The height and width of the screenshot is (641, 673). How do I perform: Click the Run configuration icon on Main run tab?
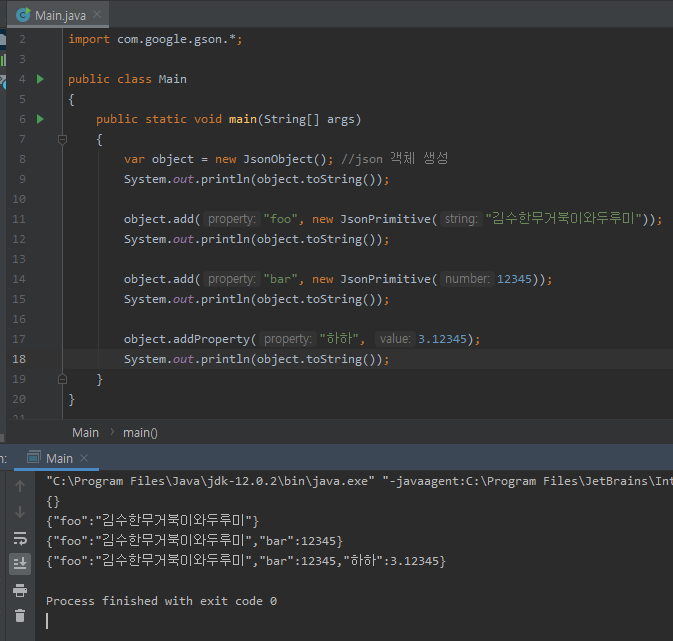coord(34,458)
